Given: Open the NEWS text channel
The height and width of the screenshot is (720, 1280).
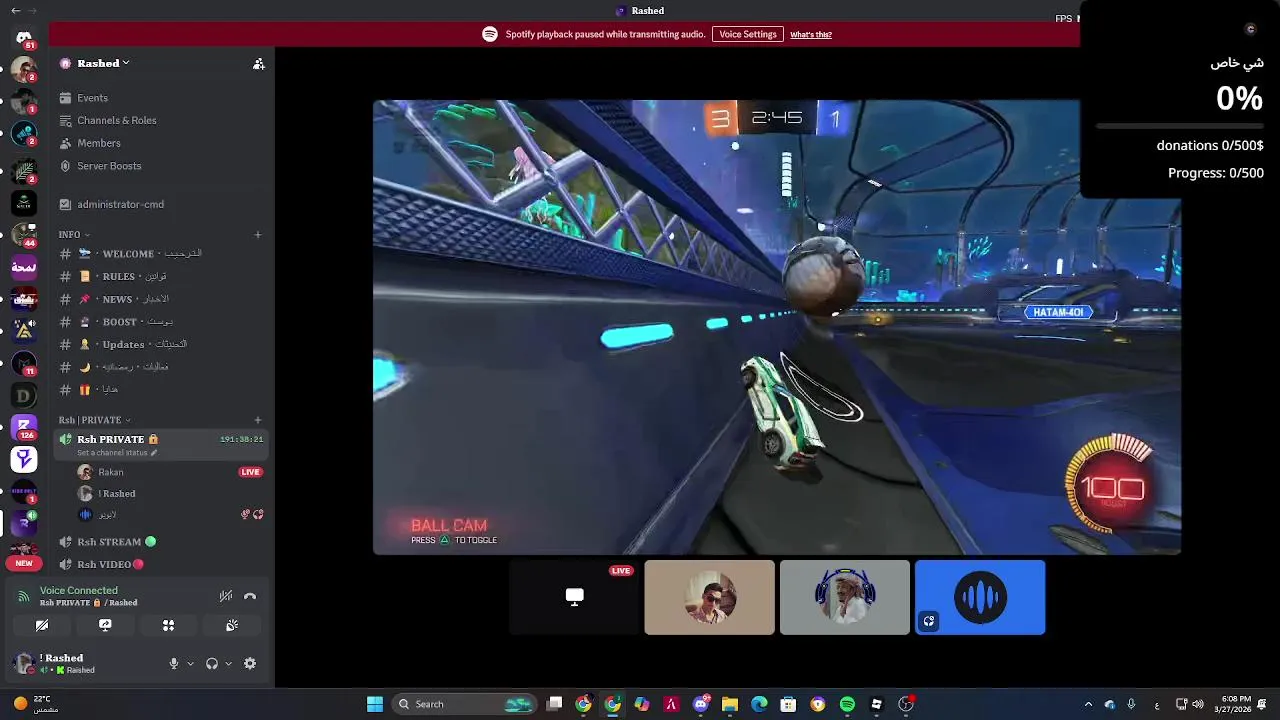Looking at the screenshot, I should pyautogui.click(x=161, y=299).
